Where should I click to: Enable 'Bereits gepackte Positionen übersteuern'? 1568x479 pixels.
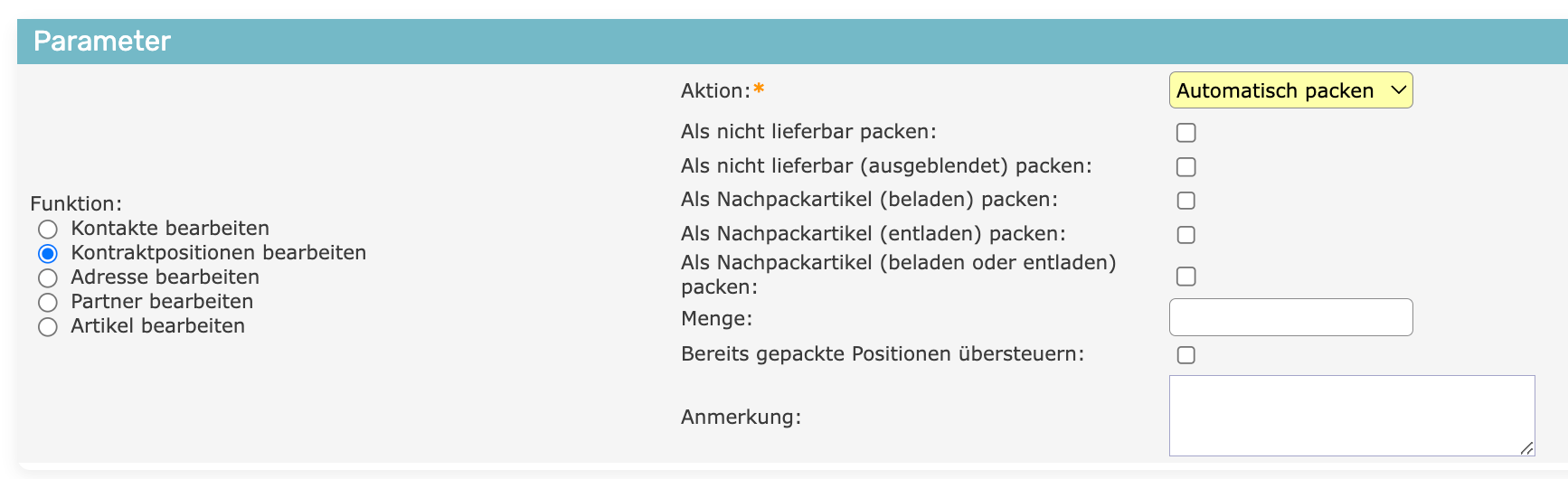[x=1185, y=355]
